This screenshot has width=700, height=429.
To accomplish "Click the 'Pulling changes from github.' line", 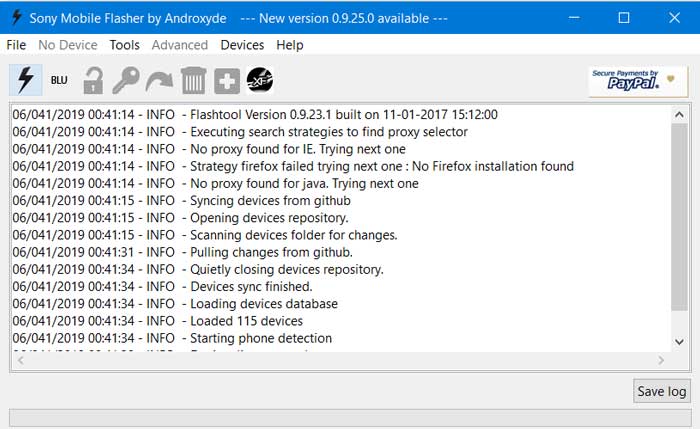I will tap(182, 252).
